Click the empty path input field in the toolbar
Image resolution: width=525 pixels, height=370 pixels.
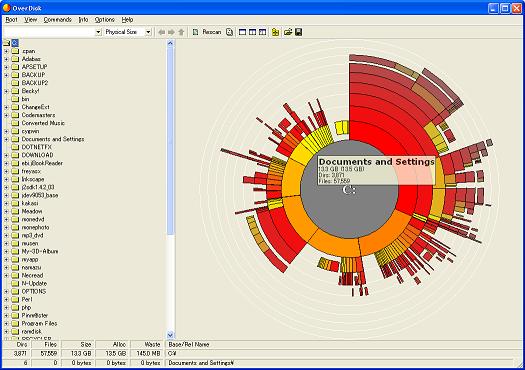pos(49,32)
